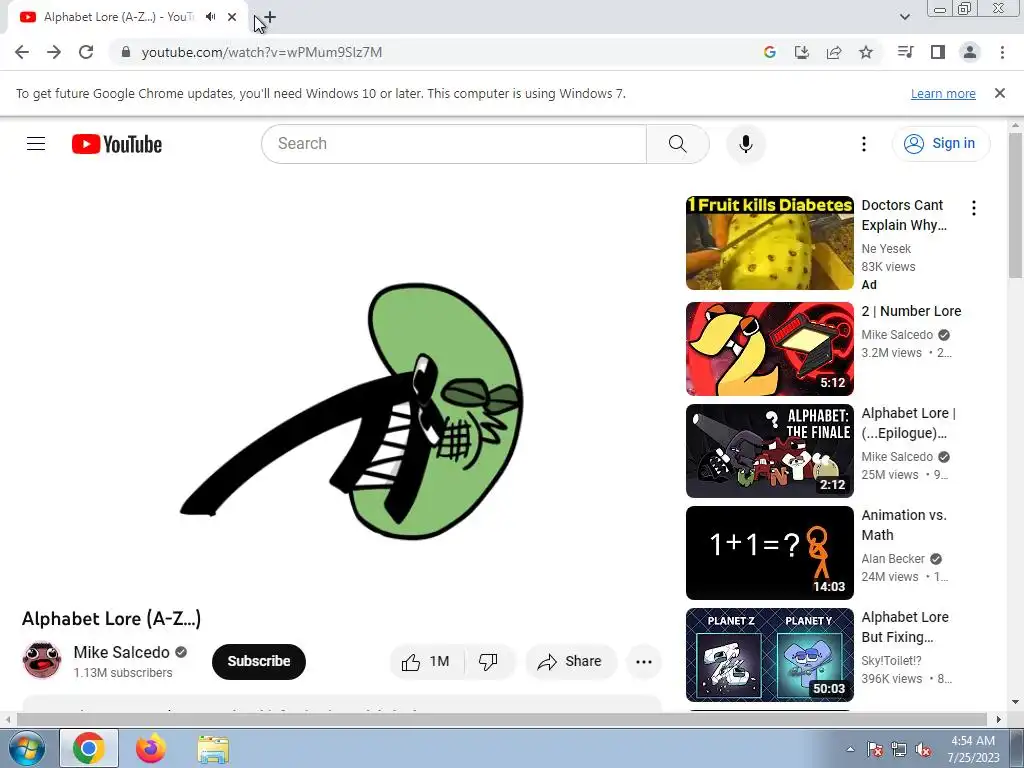Image resolution: width=1024 pixels, height=768 pixels.
Task: Click the share page icon in address bar
Action: point(834,52)
